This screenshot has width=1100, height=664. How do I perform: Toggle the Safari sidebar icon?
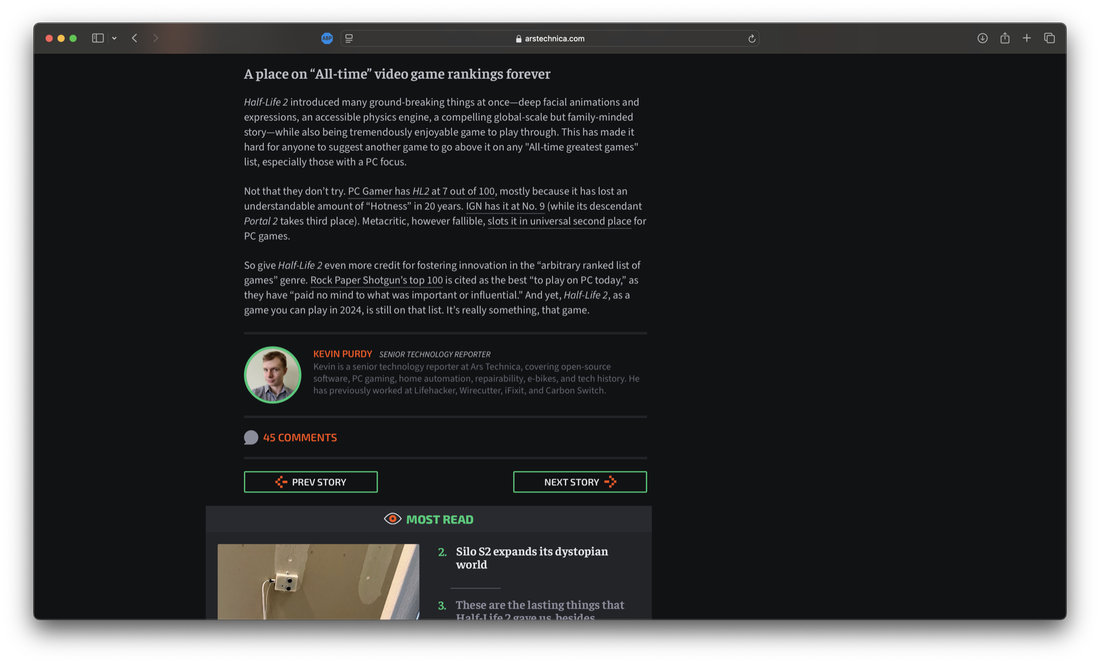pos(98,39)
